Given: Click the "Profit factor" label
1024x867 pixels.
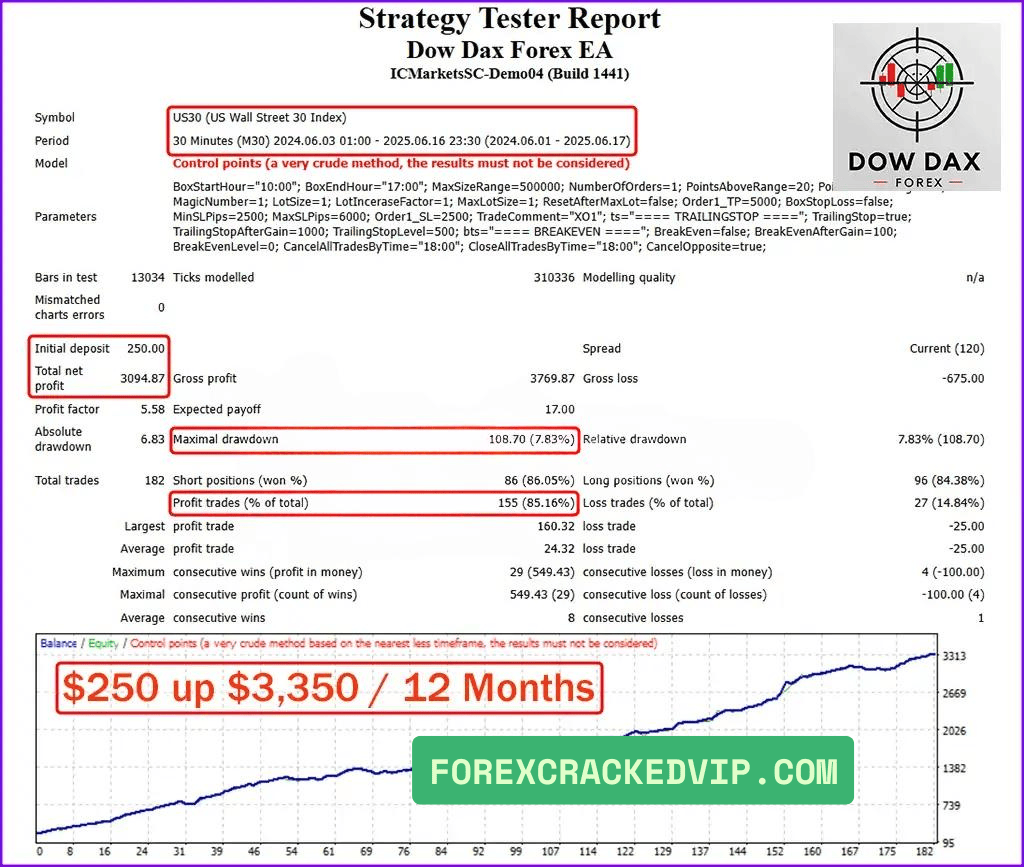Looking at the screenshot, I should coord(67,409).
